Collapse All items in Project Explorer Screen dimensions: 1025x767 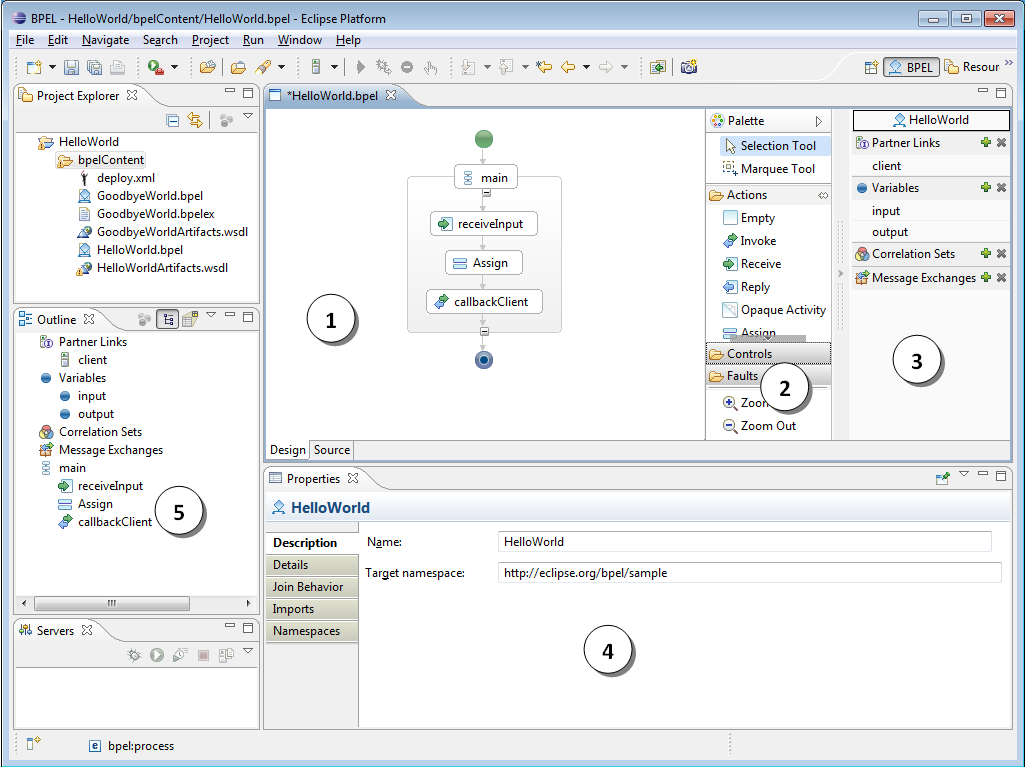click(173, 119)
